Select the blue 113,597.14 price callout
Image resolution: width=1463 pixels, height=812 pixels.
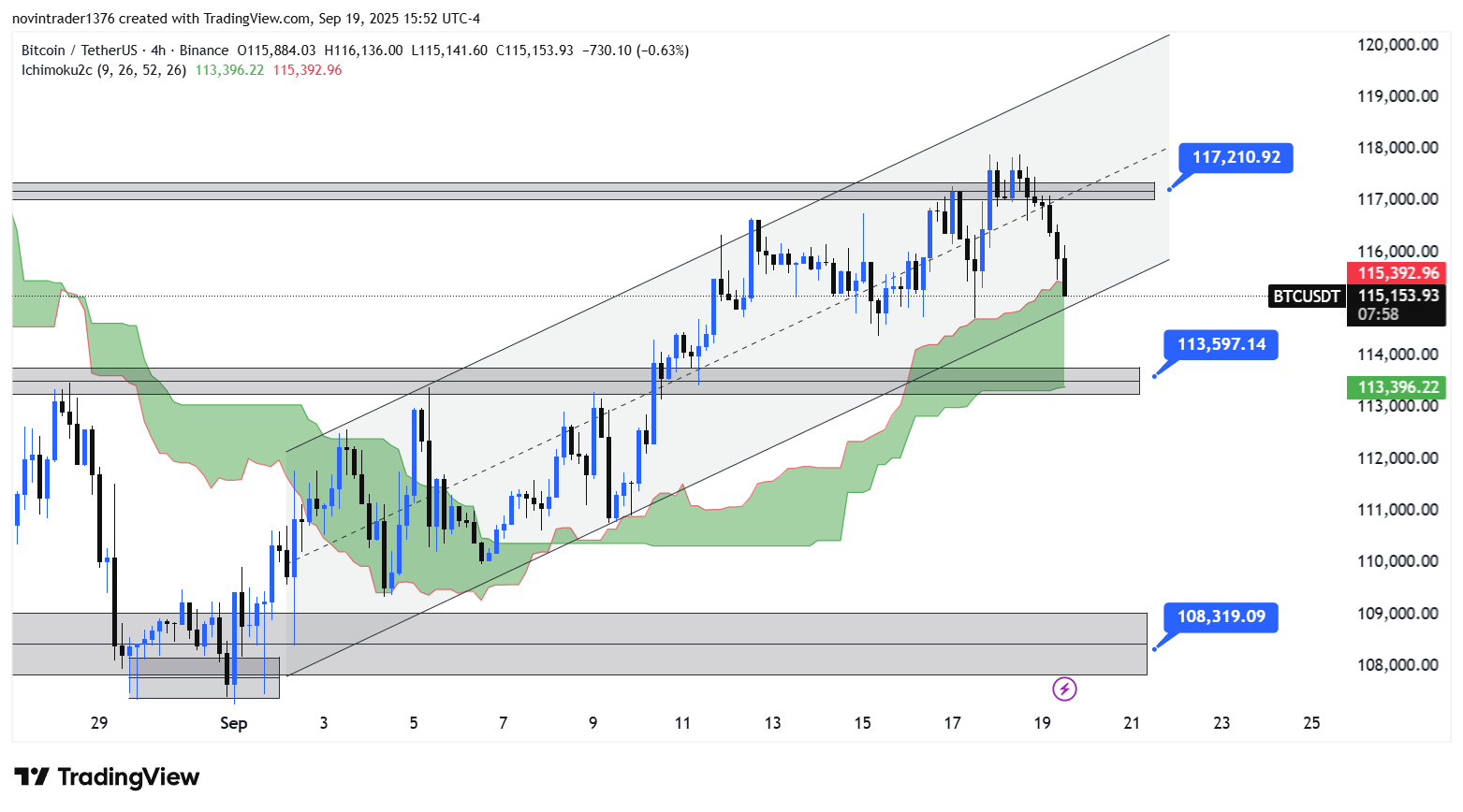coord(1221,344)
